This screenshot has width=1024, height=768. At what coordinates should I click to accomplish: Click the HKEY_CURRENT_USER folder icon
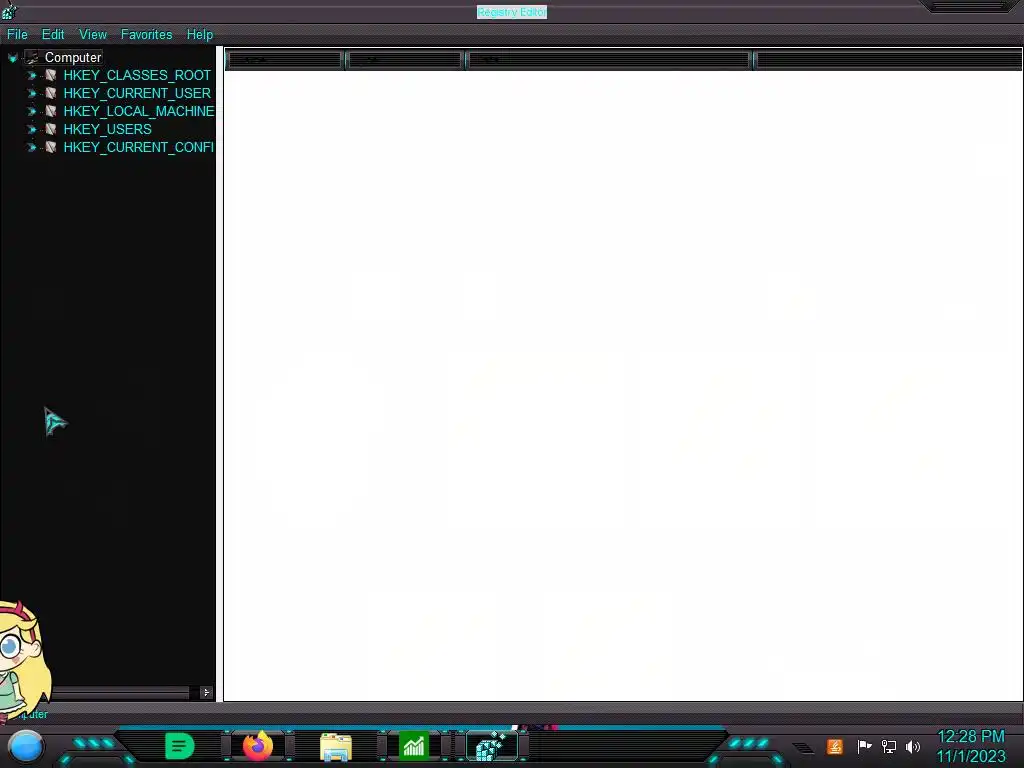tap(50, 93)
